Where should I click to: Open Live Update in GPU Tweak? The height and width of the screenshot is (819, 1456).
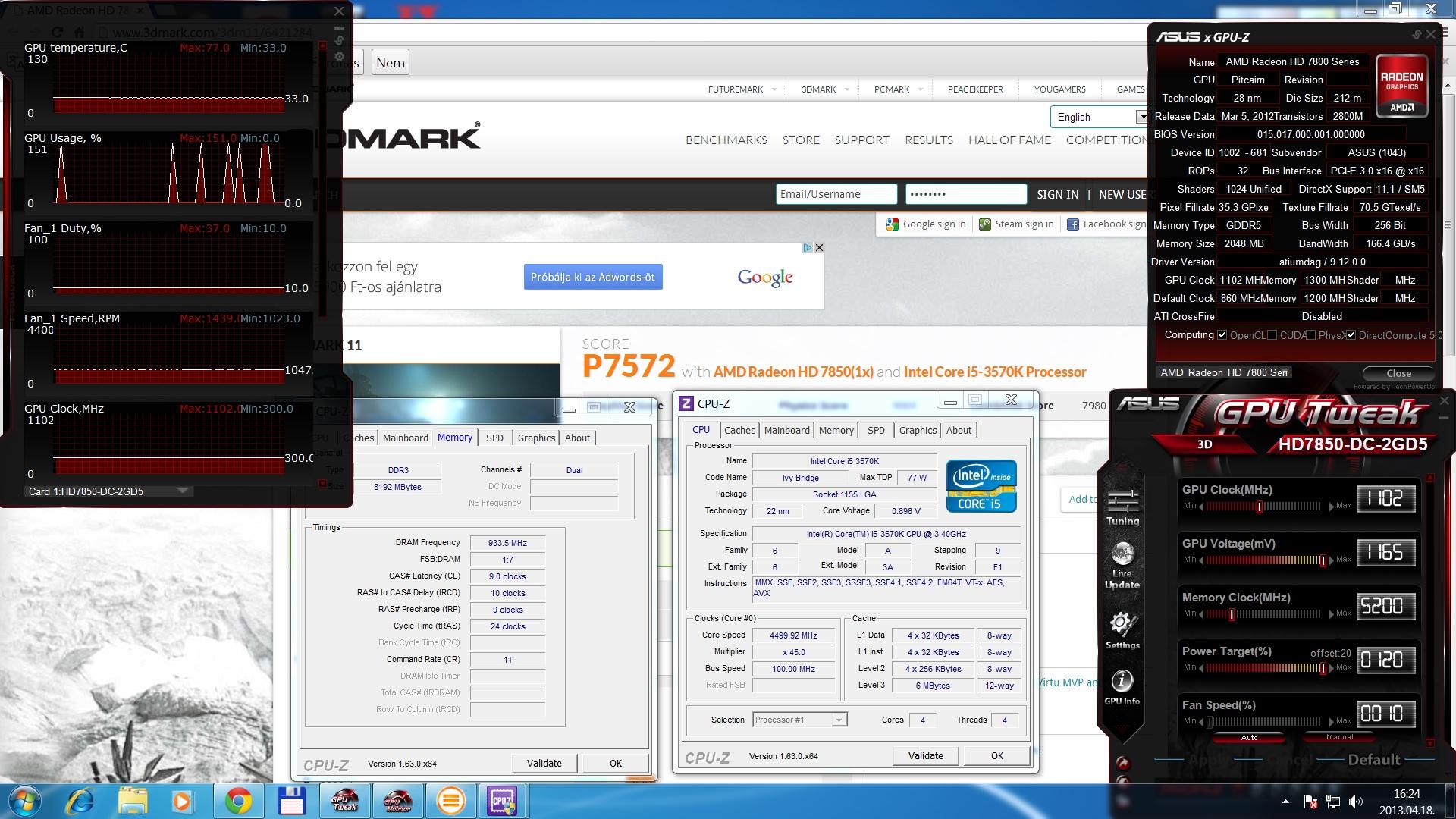tap(1122, 566)
